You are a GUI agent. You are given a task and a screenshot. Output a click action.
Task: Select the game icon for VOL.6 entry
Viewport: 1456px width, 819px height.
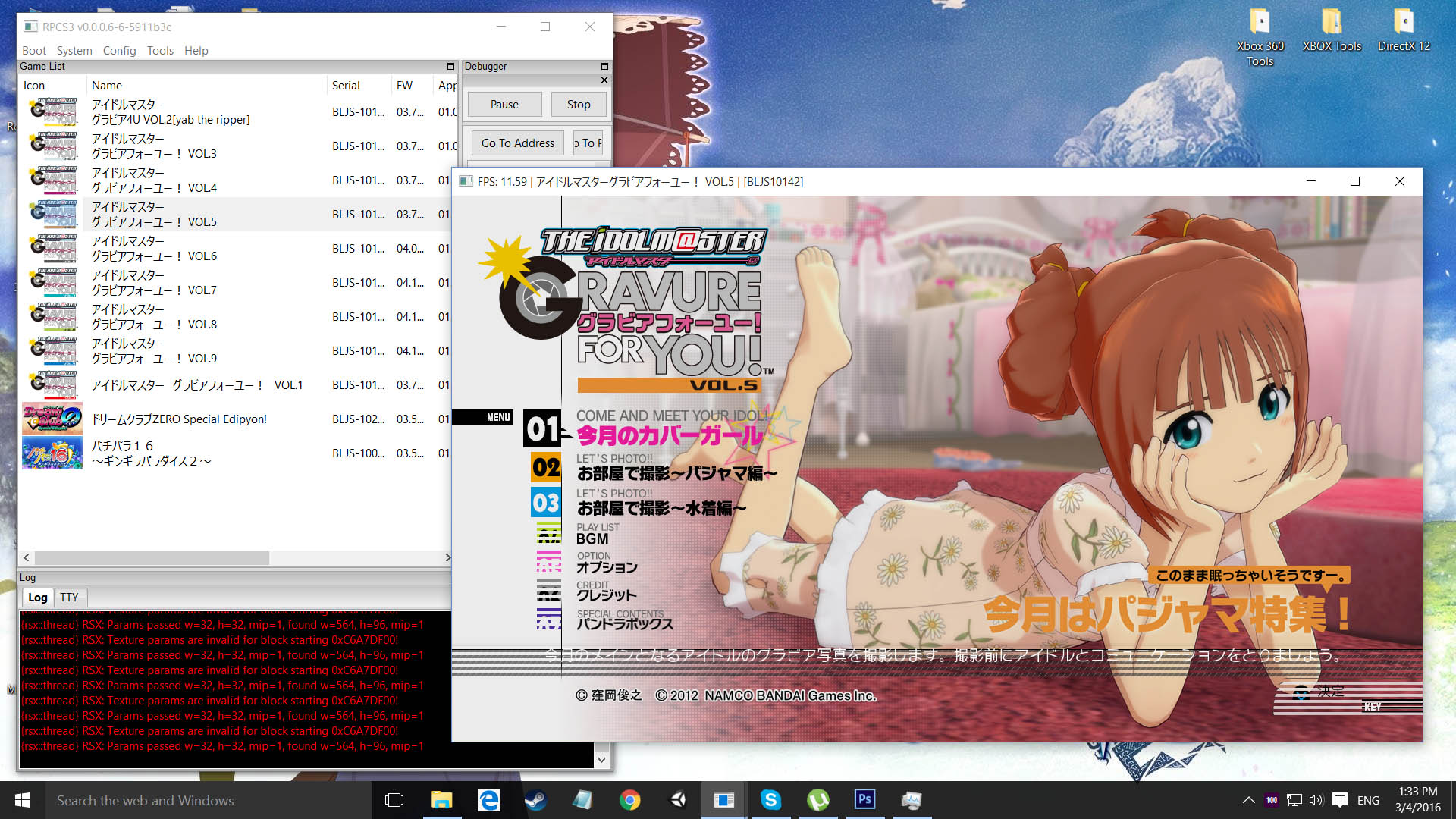52,248
